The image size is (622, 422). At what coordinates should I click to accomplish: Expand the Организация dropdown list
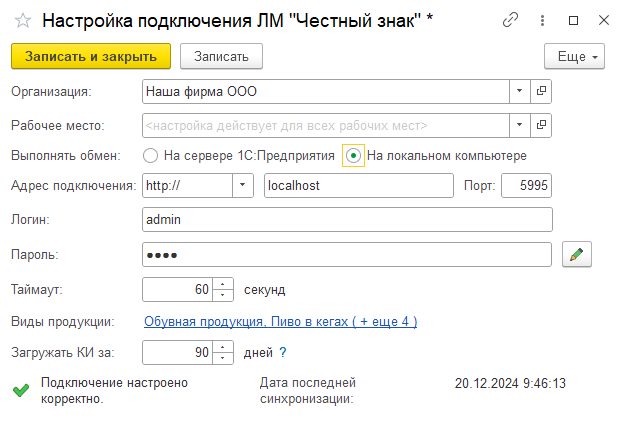click(519, 91)
